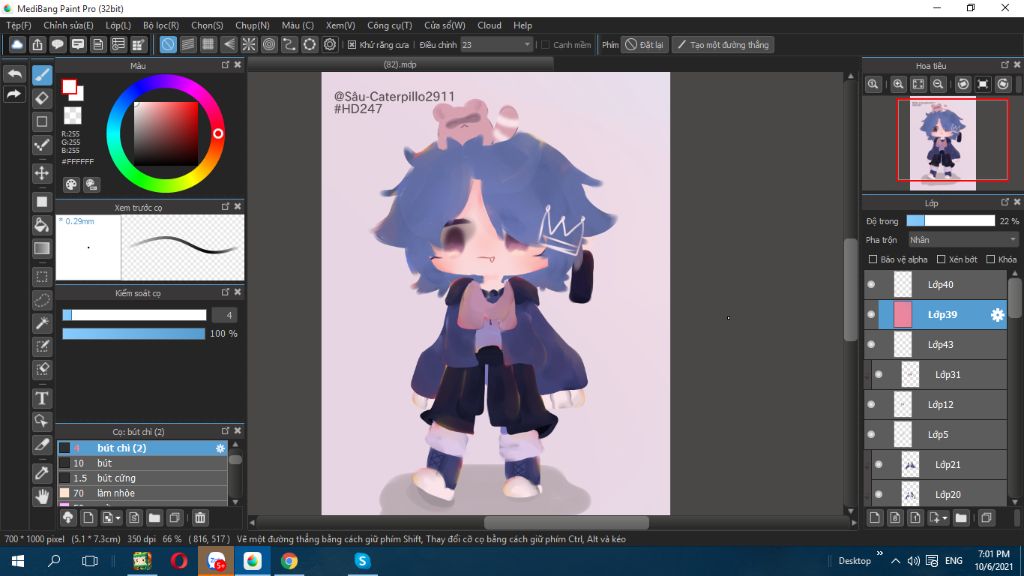Enable the Bảo vệ alpha checkbox
The height and width of the screenshot is (576, 1024).
pyautogui.click(x=872, y=259)
